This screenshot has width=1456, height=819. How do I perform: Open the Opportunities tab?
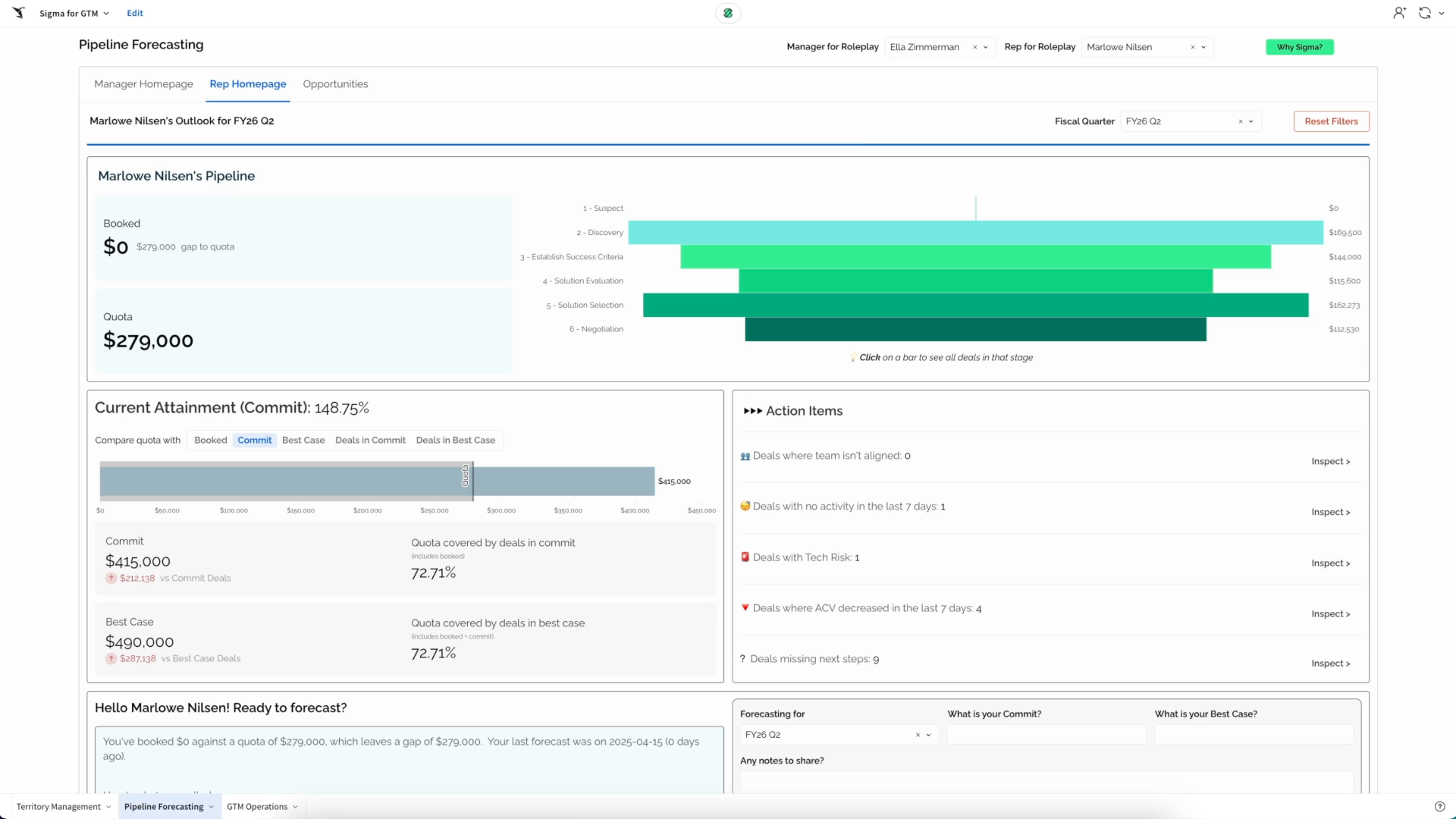[x=335, y=84]
